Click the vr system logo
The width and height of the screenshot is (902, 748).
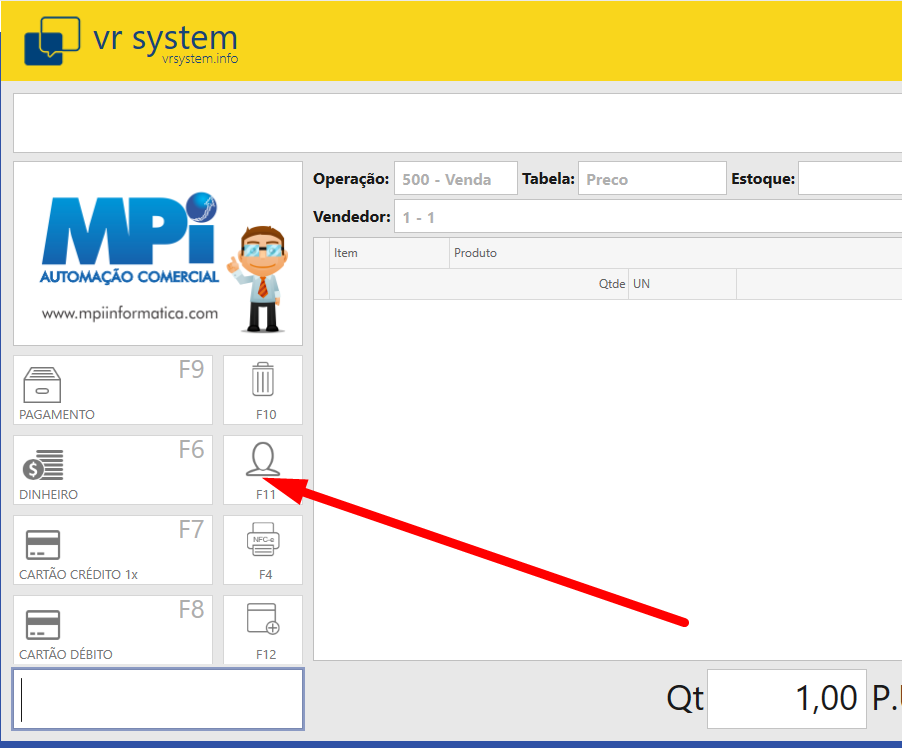click(x=131, y=41)
